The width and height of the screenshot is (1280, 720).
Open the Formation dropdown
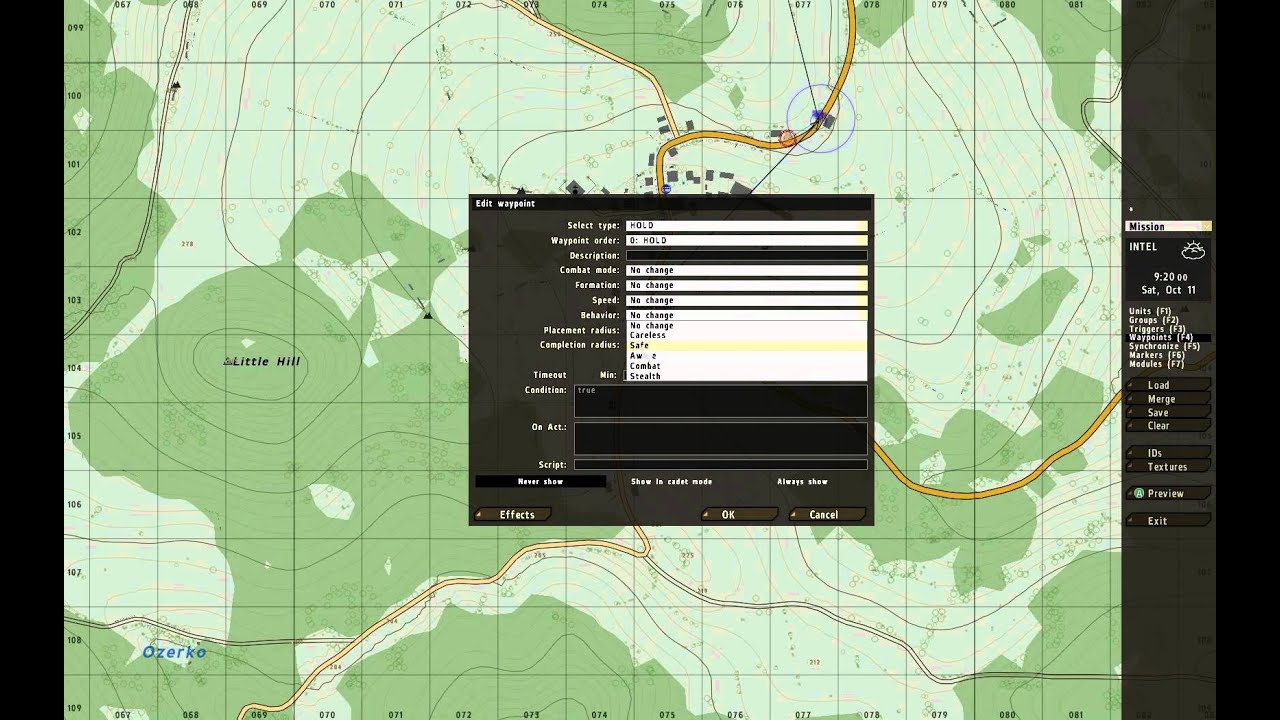tap(747, 285)
